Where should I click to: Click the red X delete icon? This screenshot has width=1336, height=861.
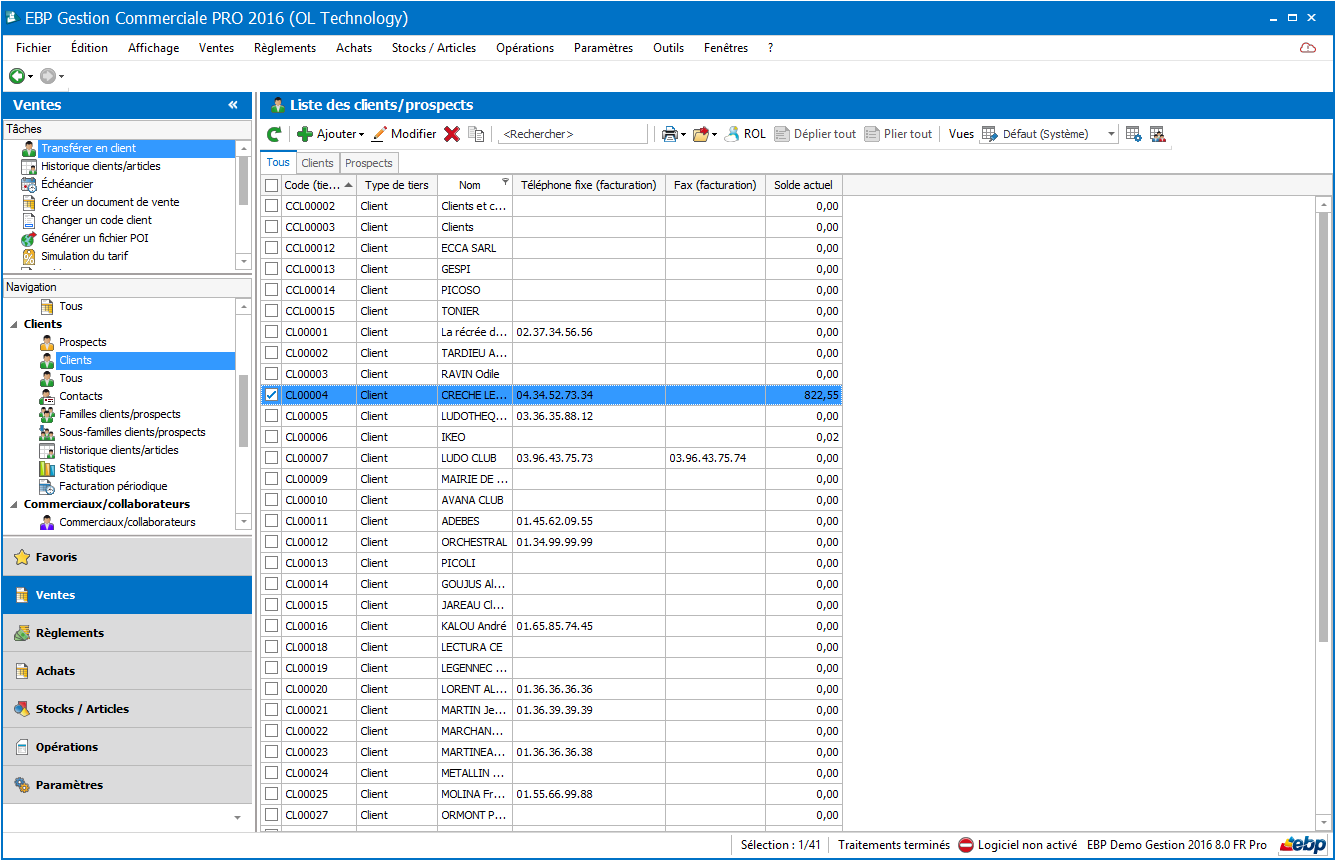pyautogui.click(x=452, y=134)
